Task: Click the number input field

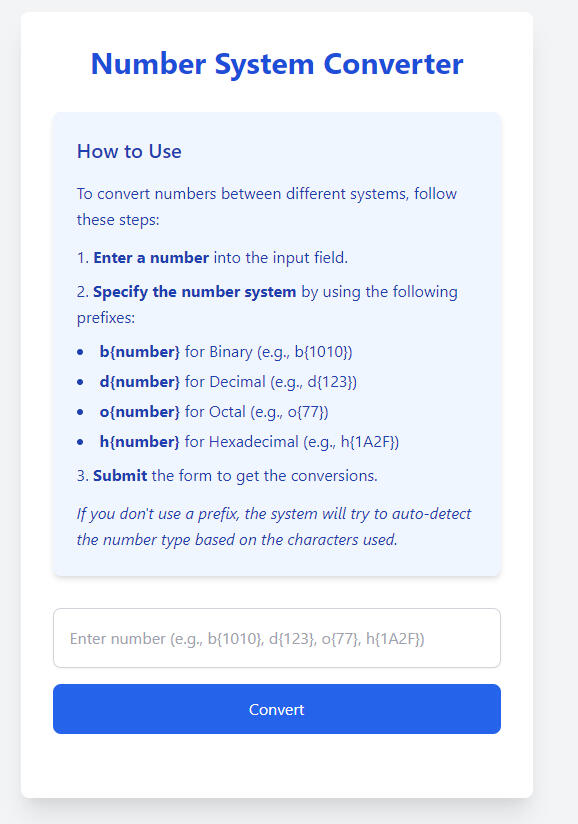Action: (277, 638)
